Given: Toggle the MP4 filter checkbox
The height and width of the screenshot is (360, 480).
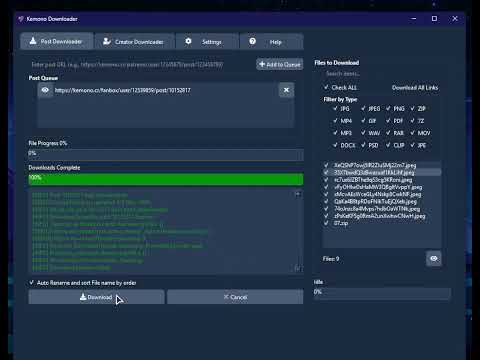Looking at the screenshot, I should coord(335,121).
